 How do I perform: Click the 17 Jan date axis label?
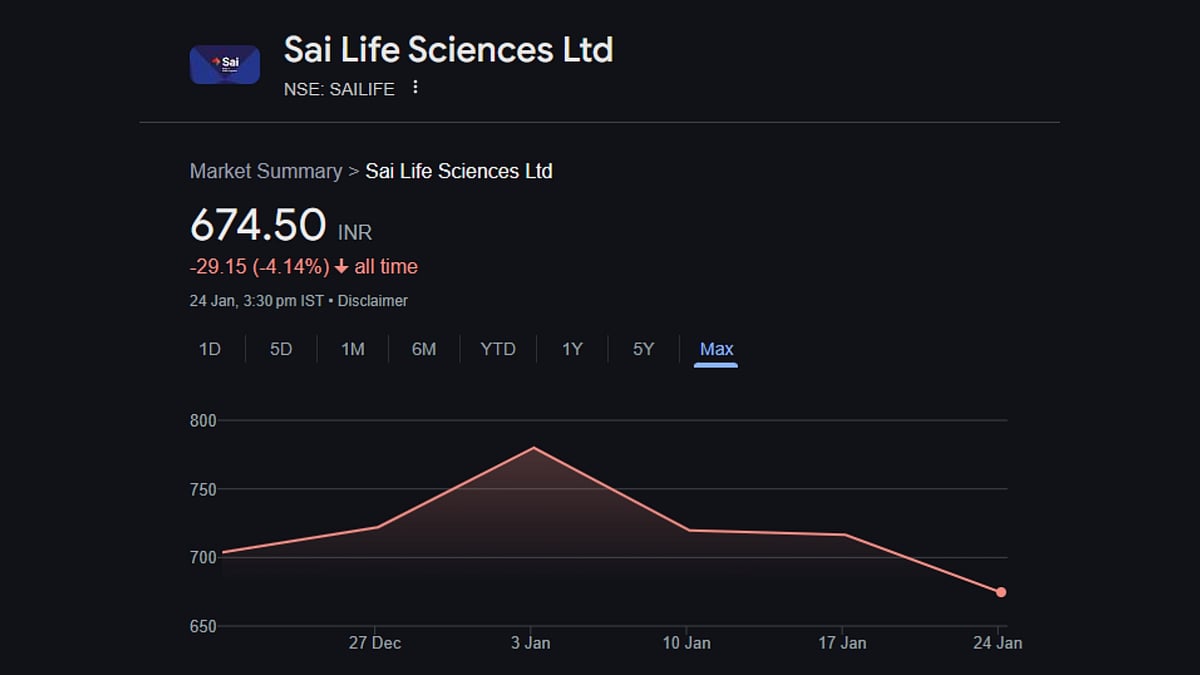(842, 642)
